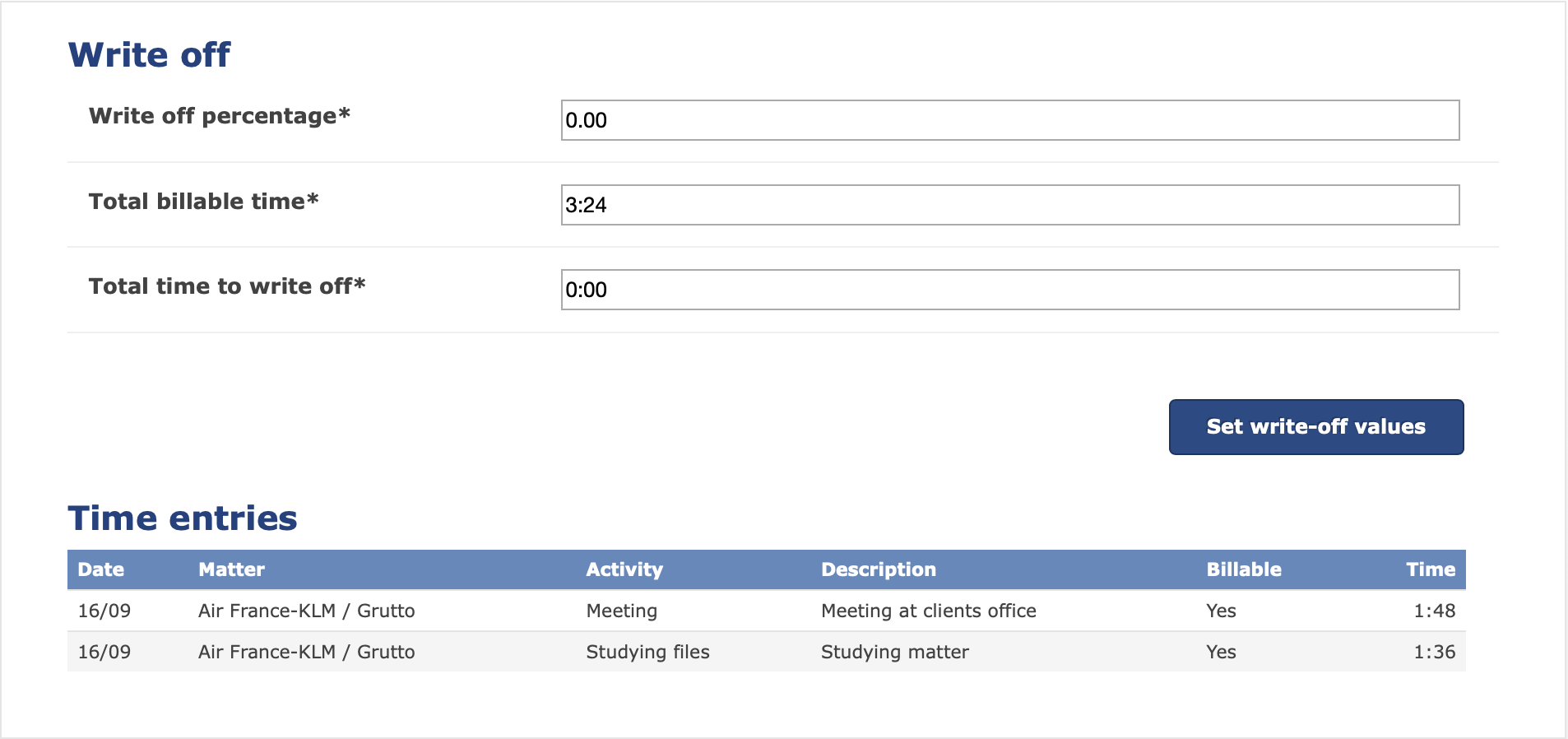This screenshot has height=739, width=1568.
Task: Click the Write off percentage input field
Action: click(x=1010, y=120)
